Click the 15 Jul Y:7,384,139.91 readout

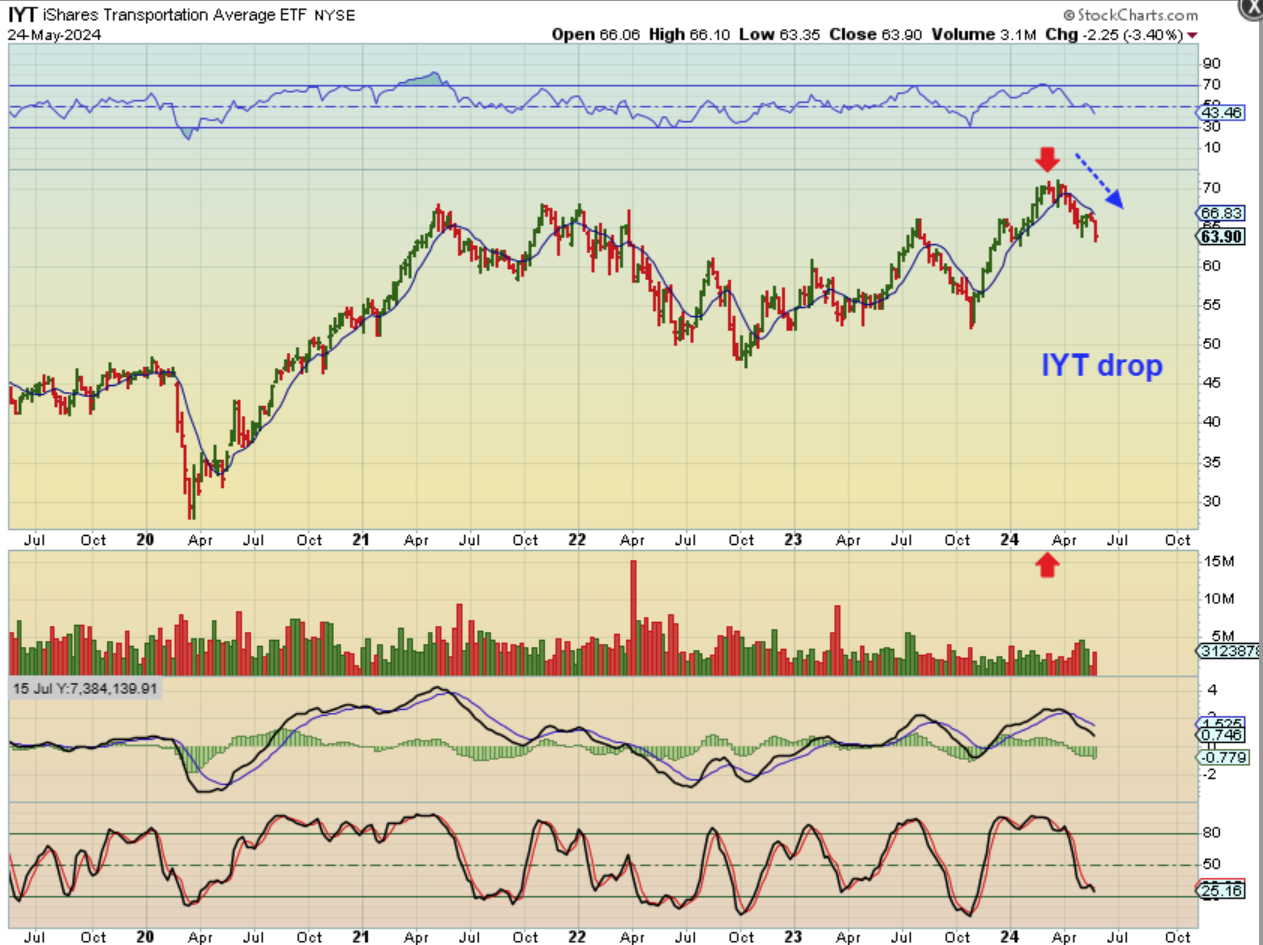(85, 689)
